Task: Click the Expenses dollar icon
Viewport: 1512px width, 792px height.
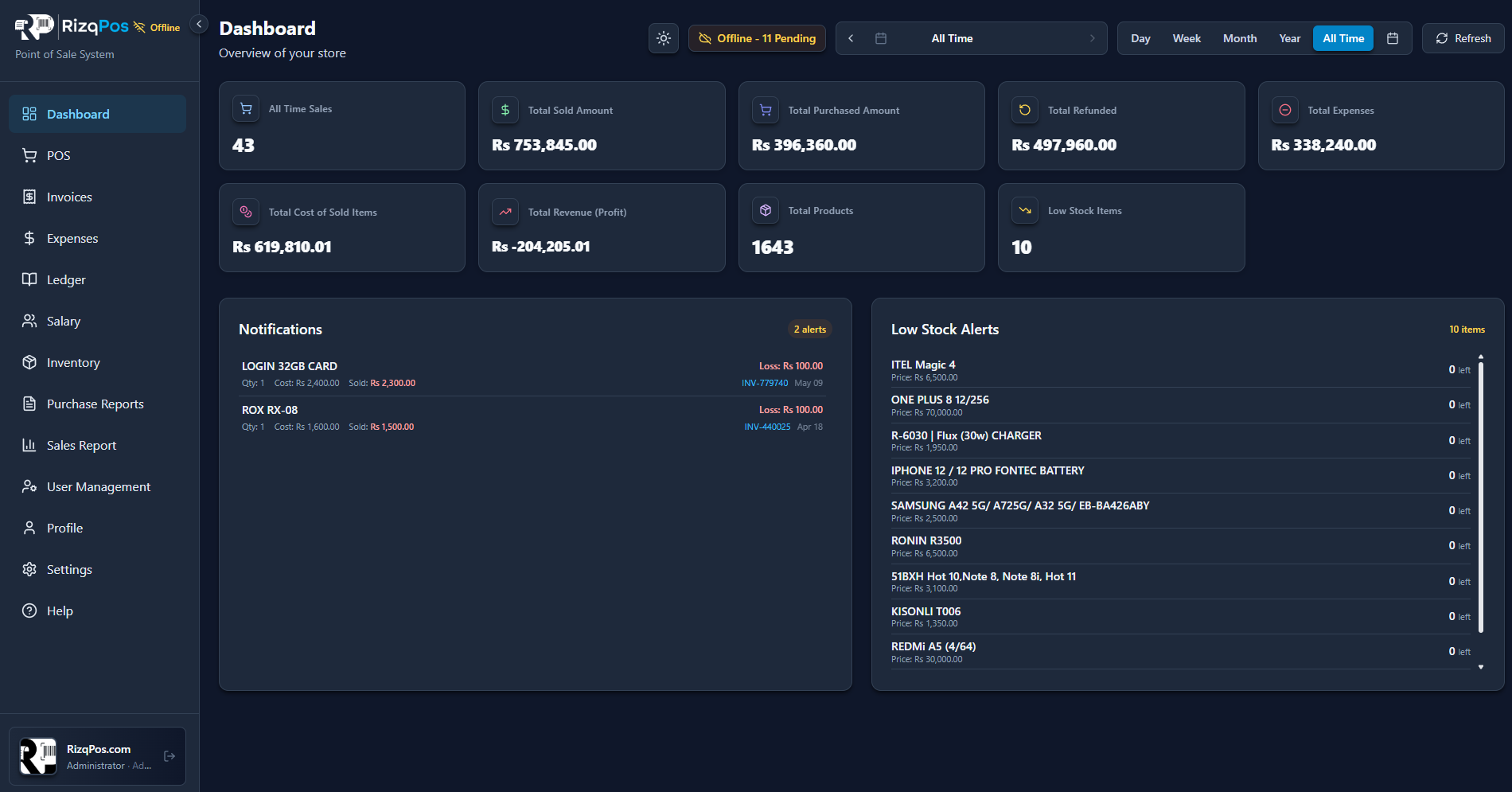Action: click(29, 238)
